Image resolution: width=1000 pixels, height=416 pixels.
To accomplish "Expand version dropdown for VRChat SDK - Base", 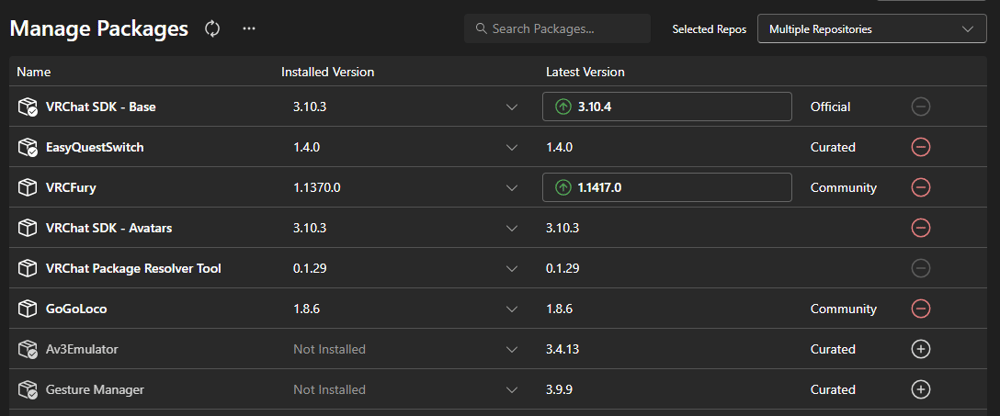I will click(x=511, y=107).
